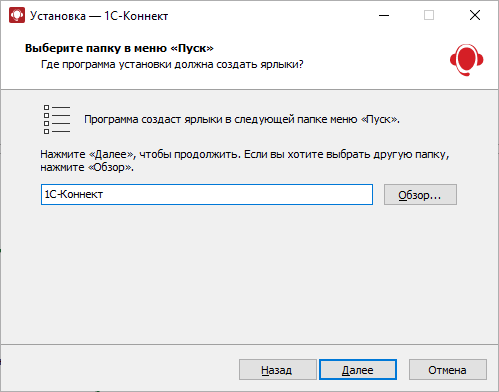
Task: Click the heading "Выберите папку в меню «Пуск»"
Action: point(119,48)
